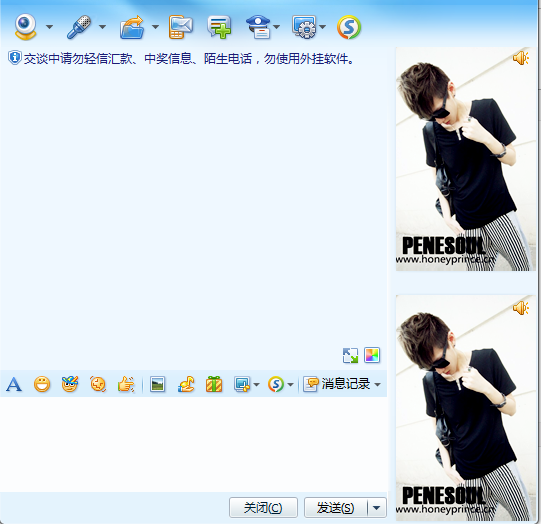Click the security shield info icon

pos(14,58)
